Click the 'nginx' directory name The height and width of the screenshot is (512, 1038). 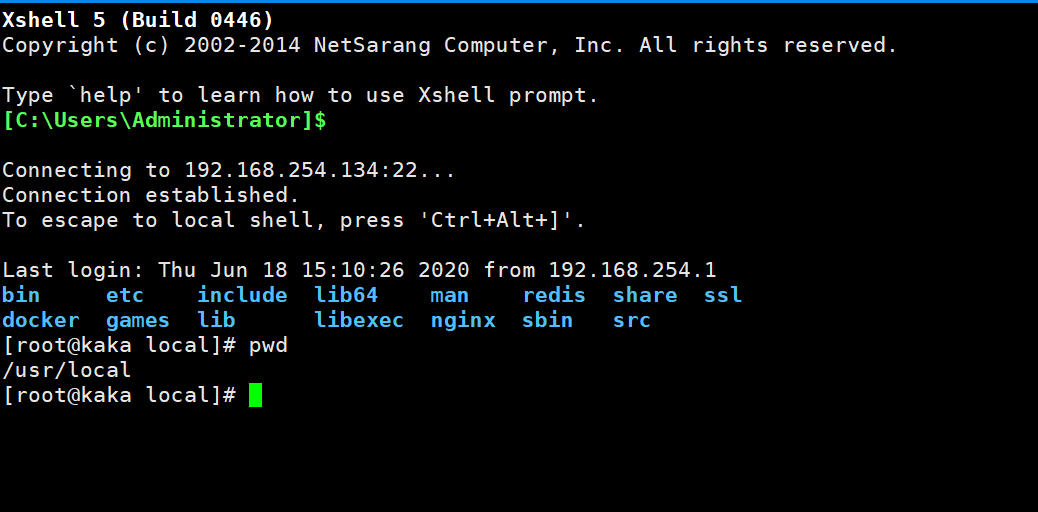pyautogui.click(x=463, y=321)
